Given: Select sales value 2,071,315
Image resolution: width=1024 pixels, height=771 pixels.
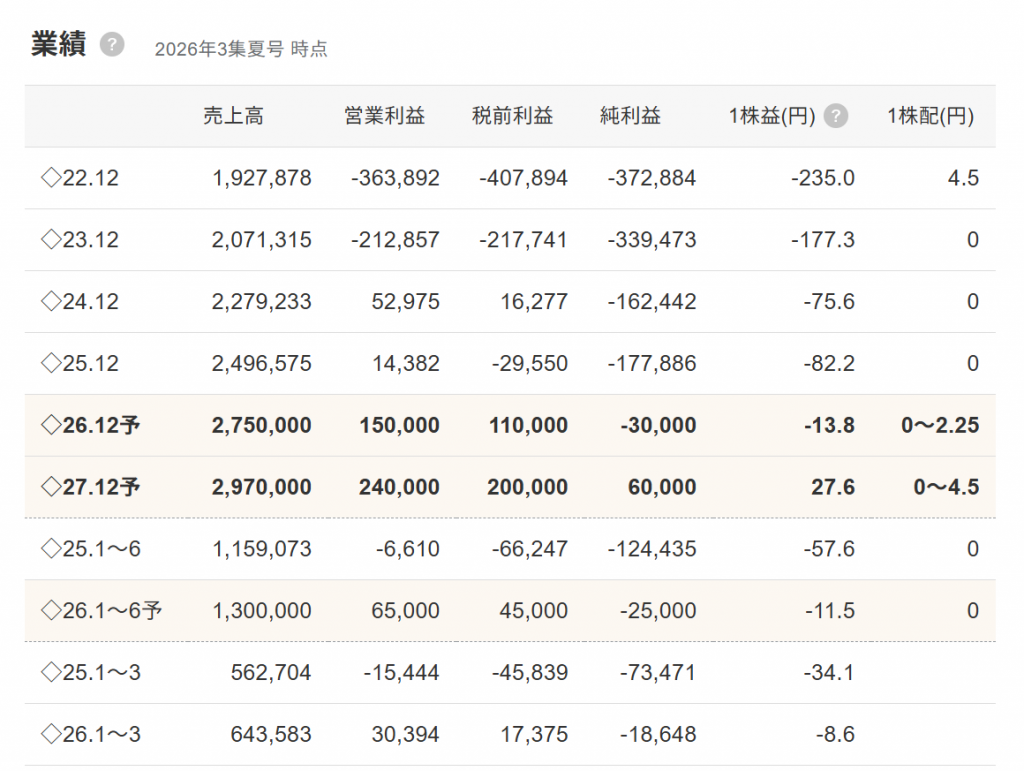Looking at the screenshot, I should (x=261, y=240).
